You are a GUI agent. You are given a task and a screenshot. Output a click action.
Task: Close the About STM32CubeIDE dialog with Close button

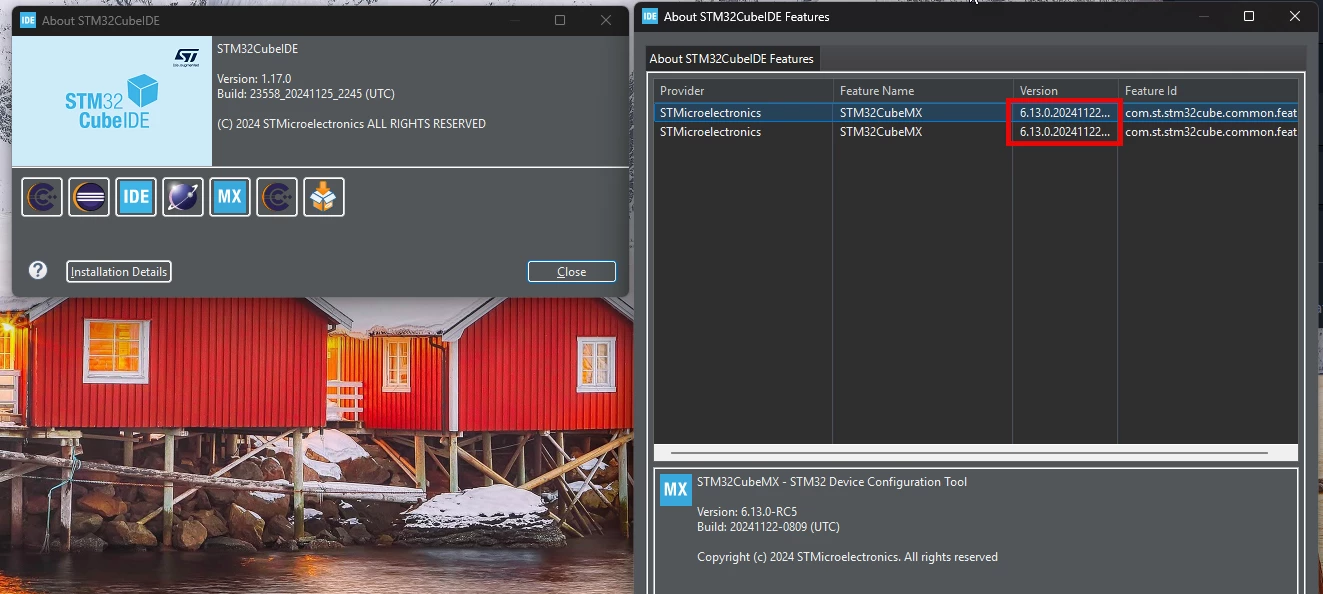coord(572,272)
